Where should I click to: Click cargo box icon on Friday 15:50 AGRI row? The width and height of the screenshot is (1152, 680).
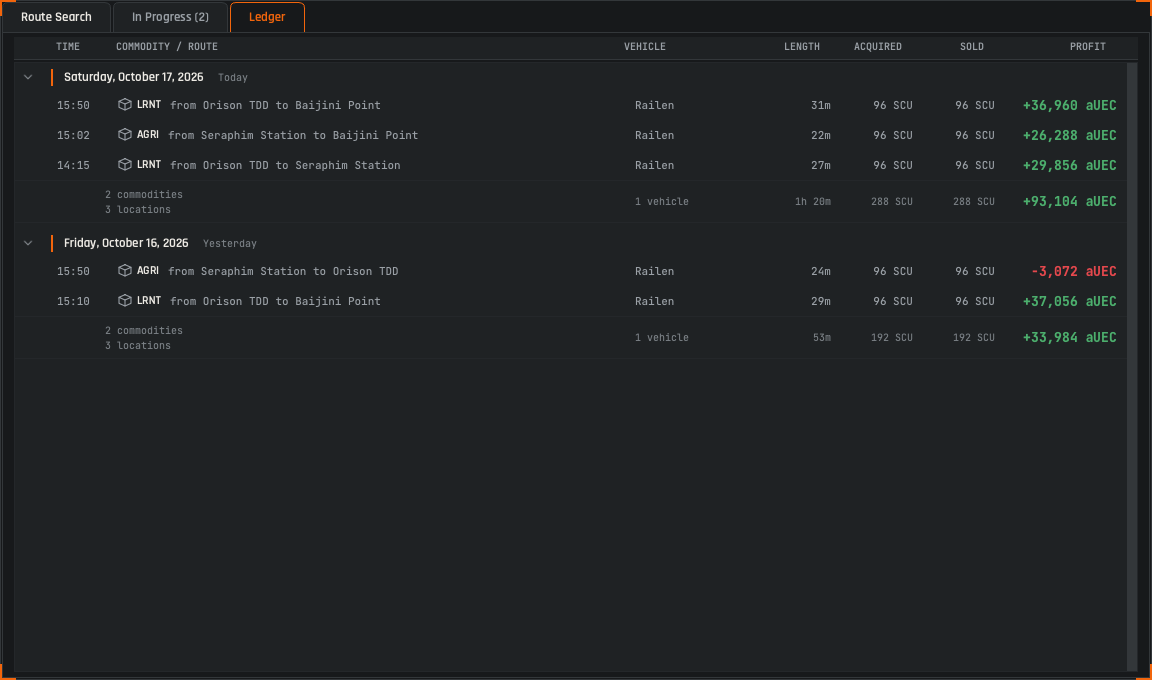[125, 271]
